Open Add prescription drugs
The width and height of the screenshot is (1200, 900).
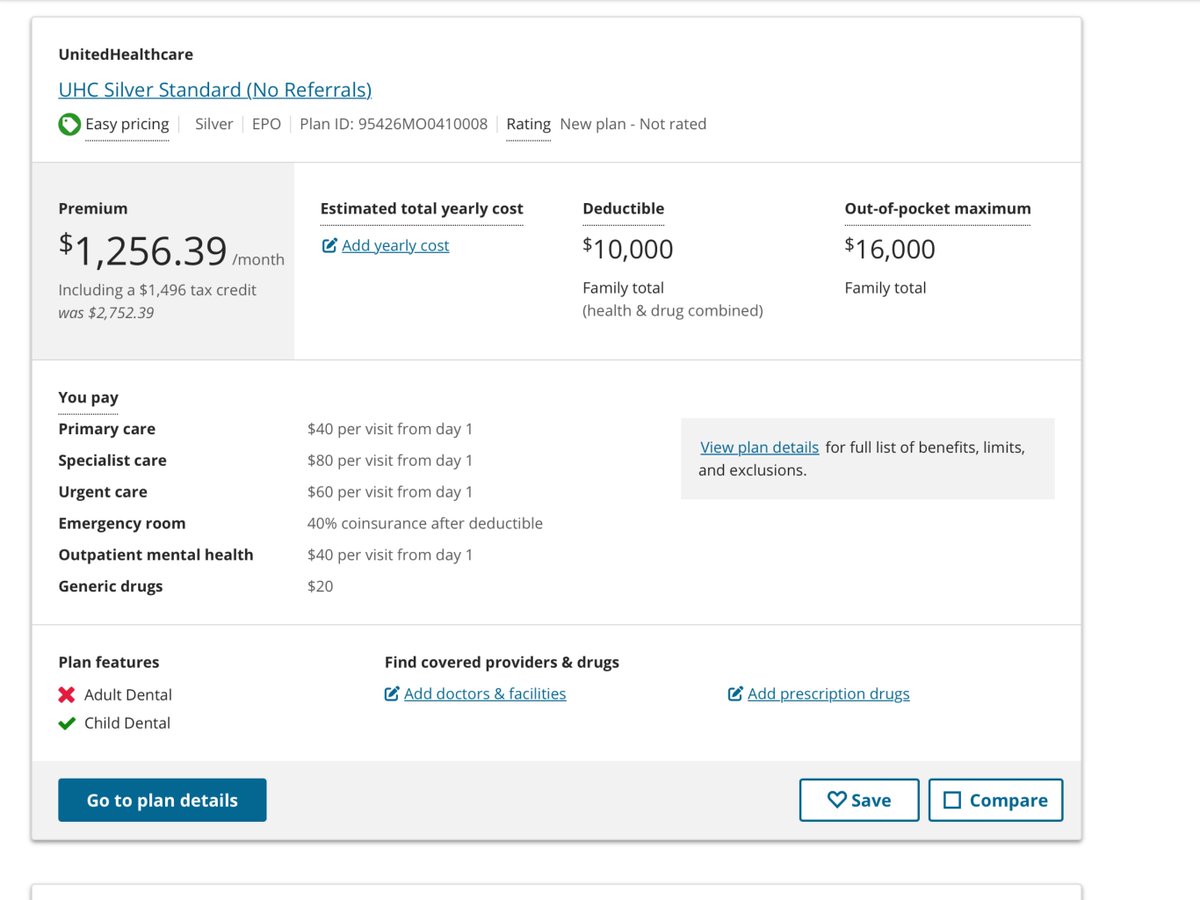click(x=829, y=693)
